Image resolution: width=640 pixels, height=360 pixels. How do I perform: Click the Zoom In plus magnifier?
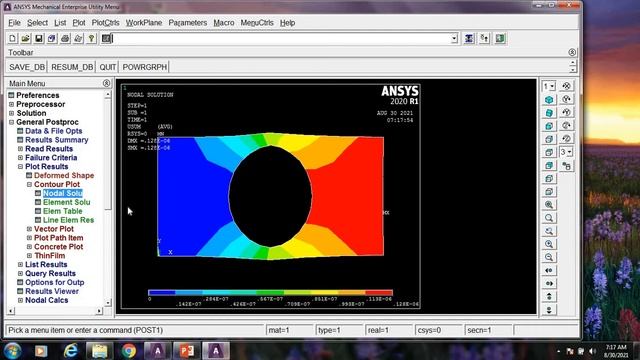click(549, 244)
